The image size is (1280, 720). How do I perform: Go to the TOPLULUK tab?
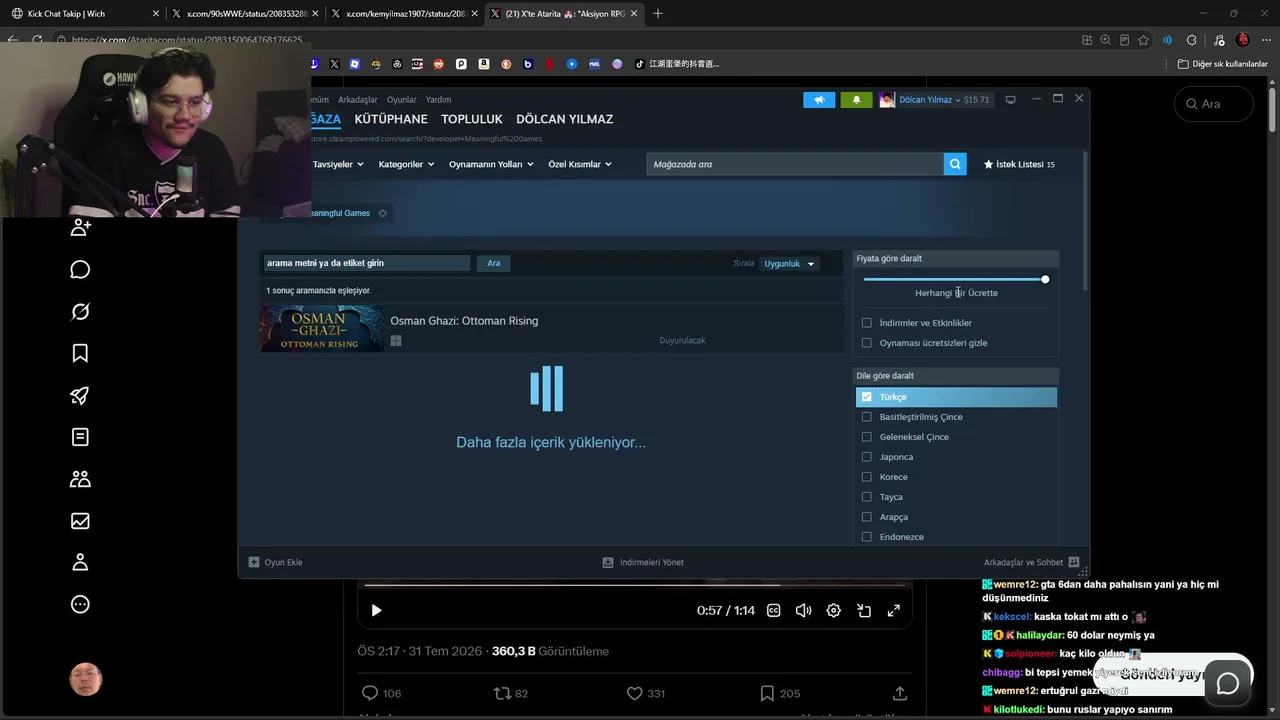472,119
